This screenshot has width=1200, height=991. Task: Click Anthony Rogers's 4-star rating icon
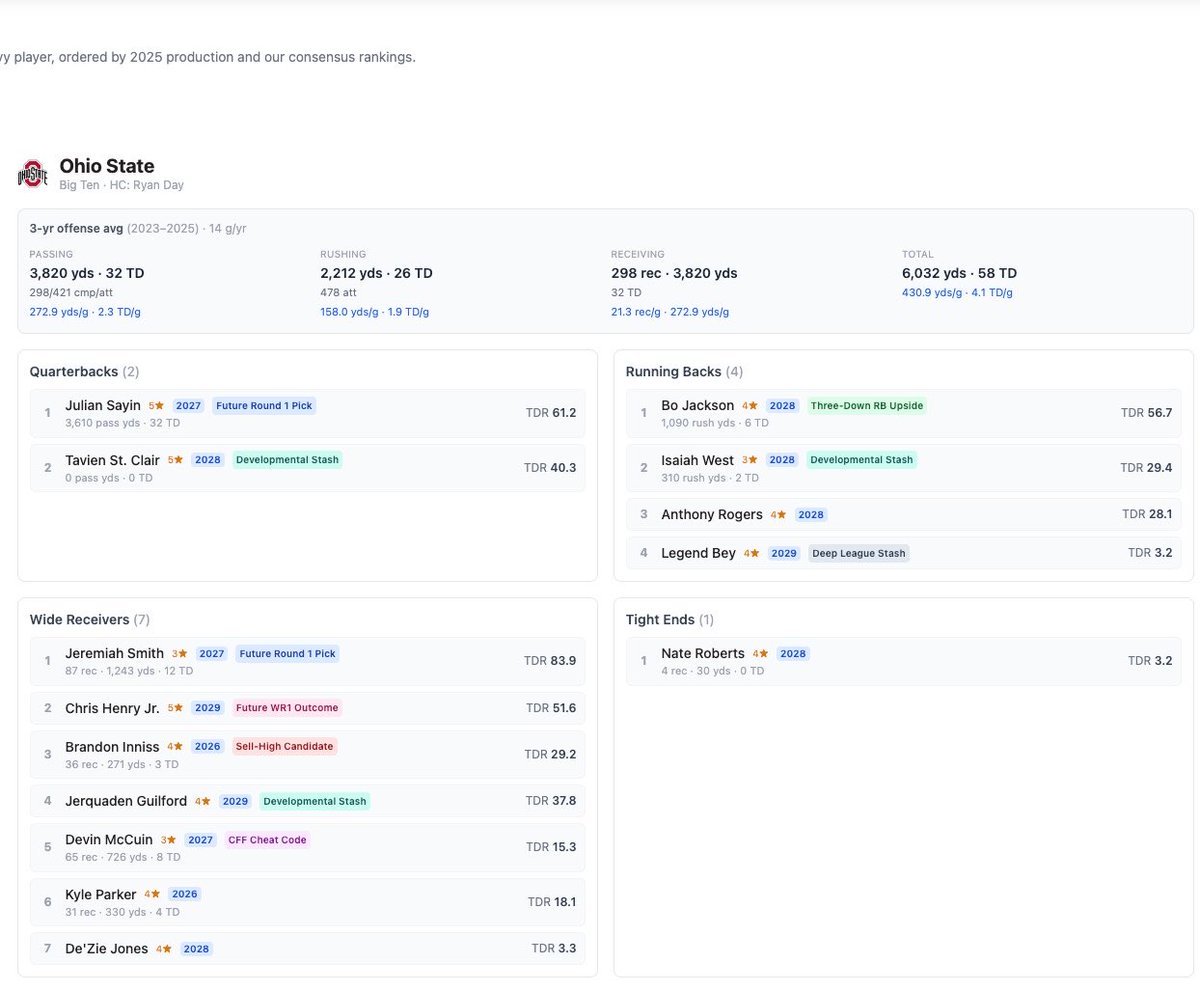(x=778, y=515)
